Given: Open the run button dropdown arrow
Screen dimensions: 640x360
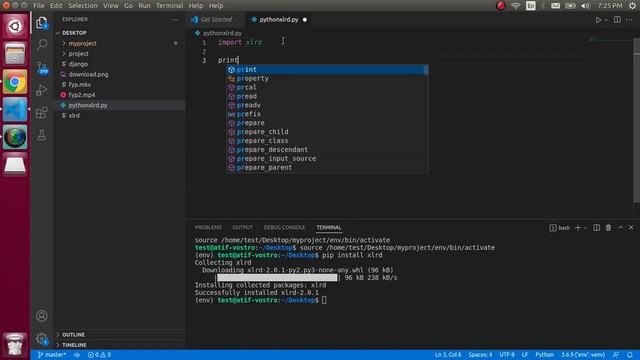Looking at the screenshot, I should 606,20.
